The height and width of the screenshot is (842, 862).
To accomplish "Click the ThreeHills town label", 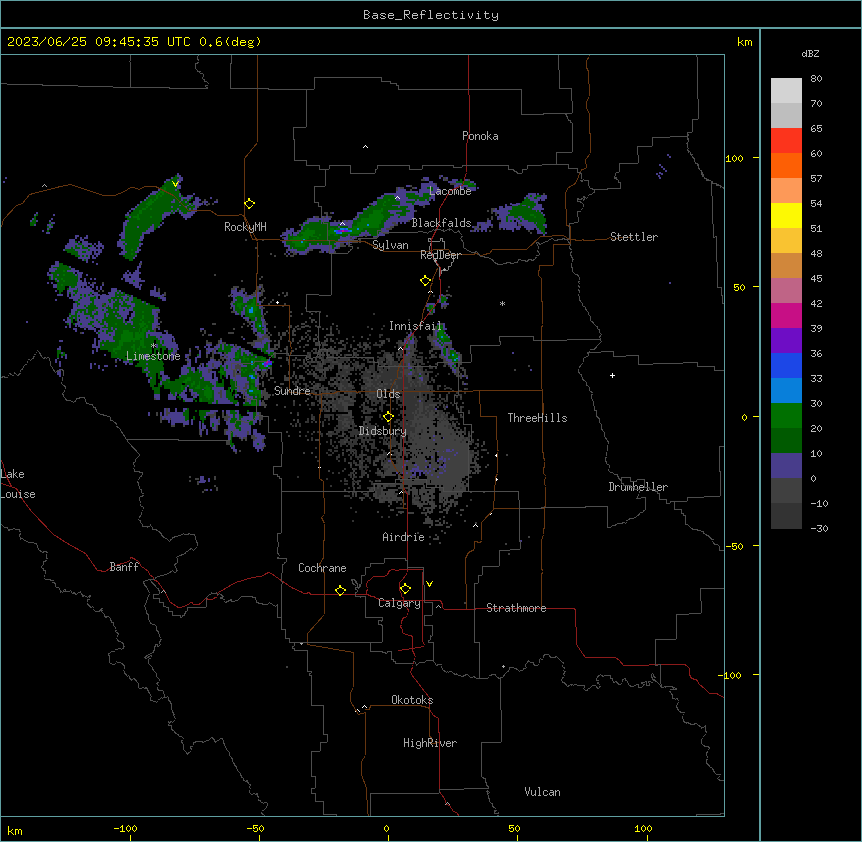I will click(x=537, y=418).
